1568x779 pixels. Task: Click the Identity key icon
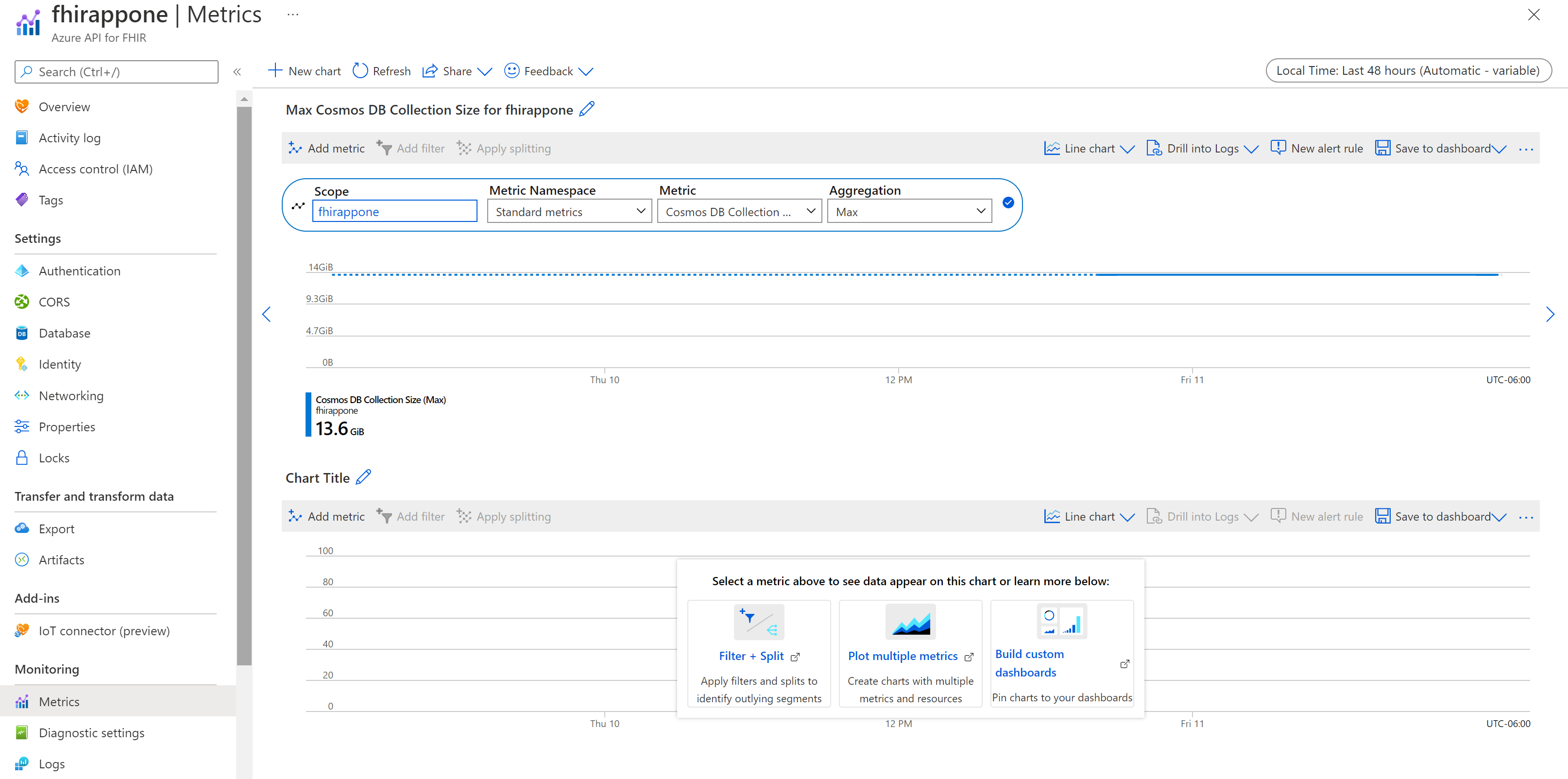click(22, 364)
